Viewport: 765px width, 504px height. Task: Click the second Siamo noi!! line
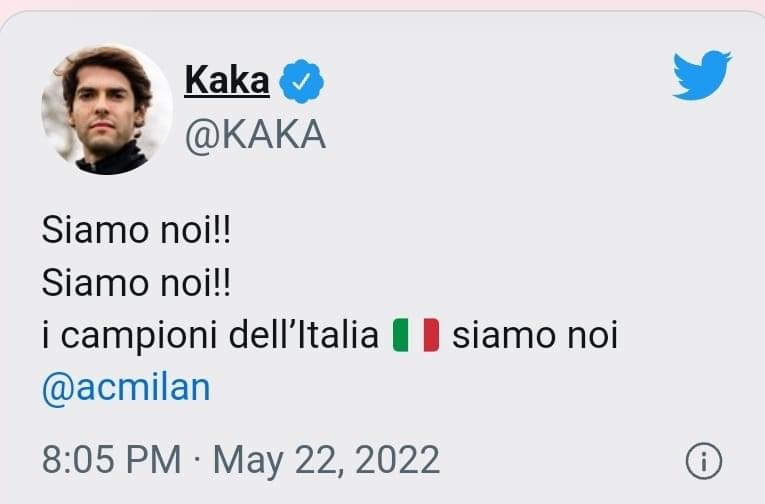coord(136,282)
